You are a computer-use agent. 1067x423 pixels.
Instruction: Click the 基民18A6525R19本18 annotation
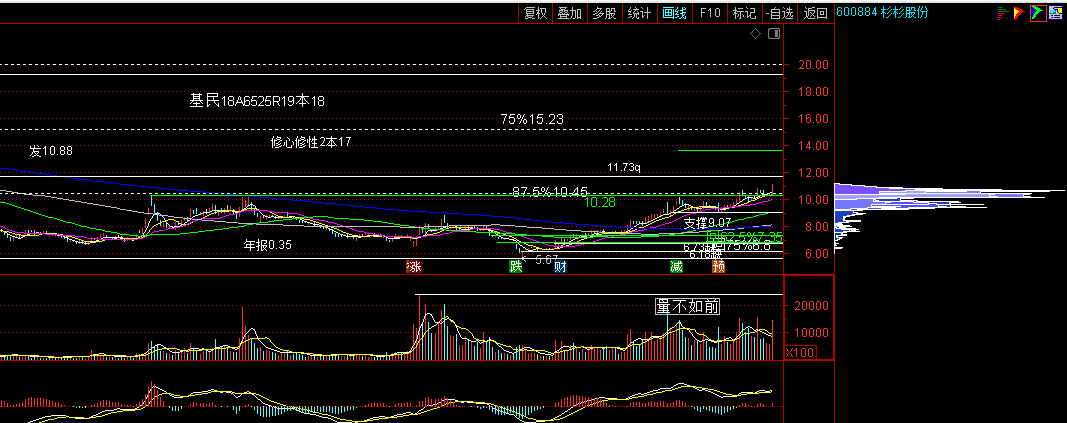[257, 101]
